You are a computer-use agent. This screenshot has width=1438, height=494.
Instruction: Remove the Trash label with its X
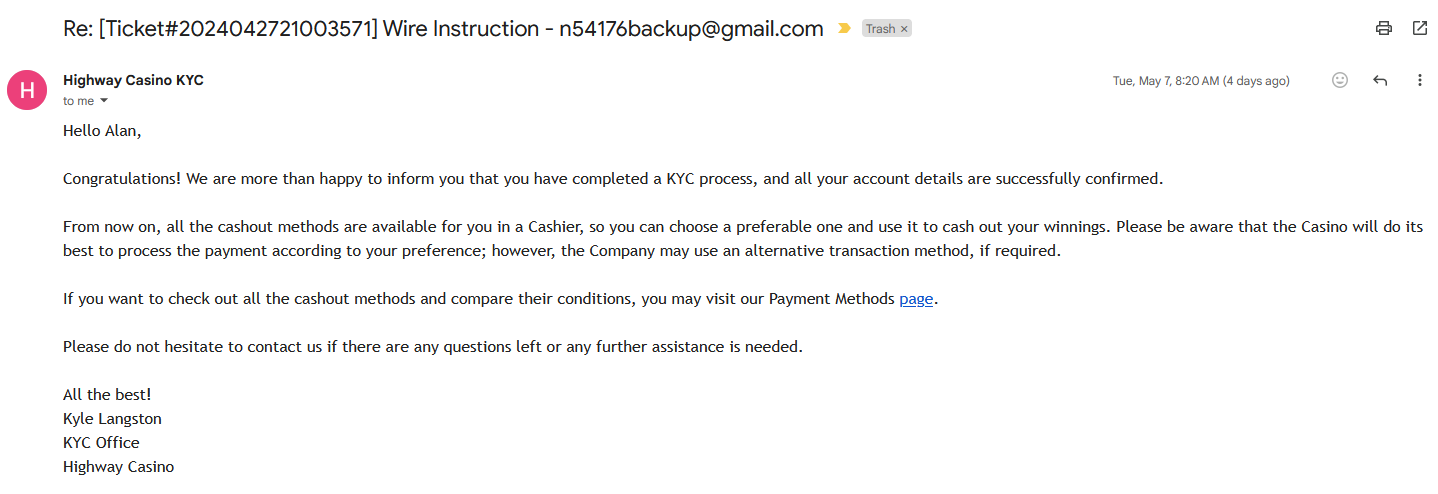[x=904, y=29]
